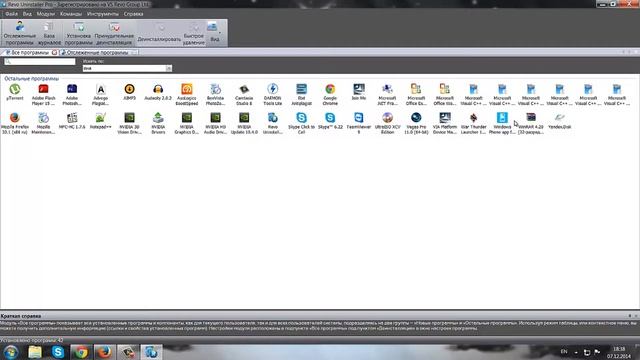Screen dimensions: 640x360
Task: Select the NVIDIA HD Audio Driver icon
Action: 215,118
